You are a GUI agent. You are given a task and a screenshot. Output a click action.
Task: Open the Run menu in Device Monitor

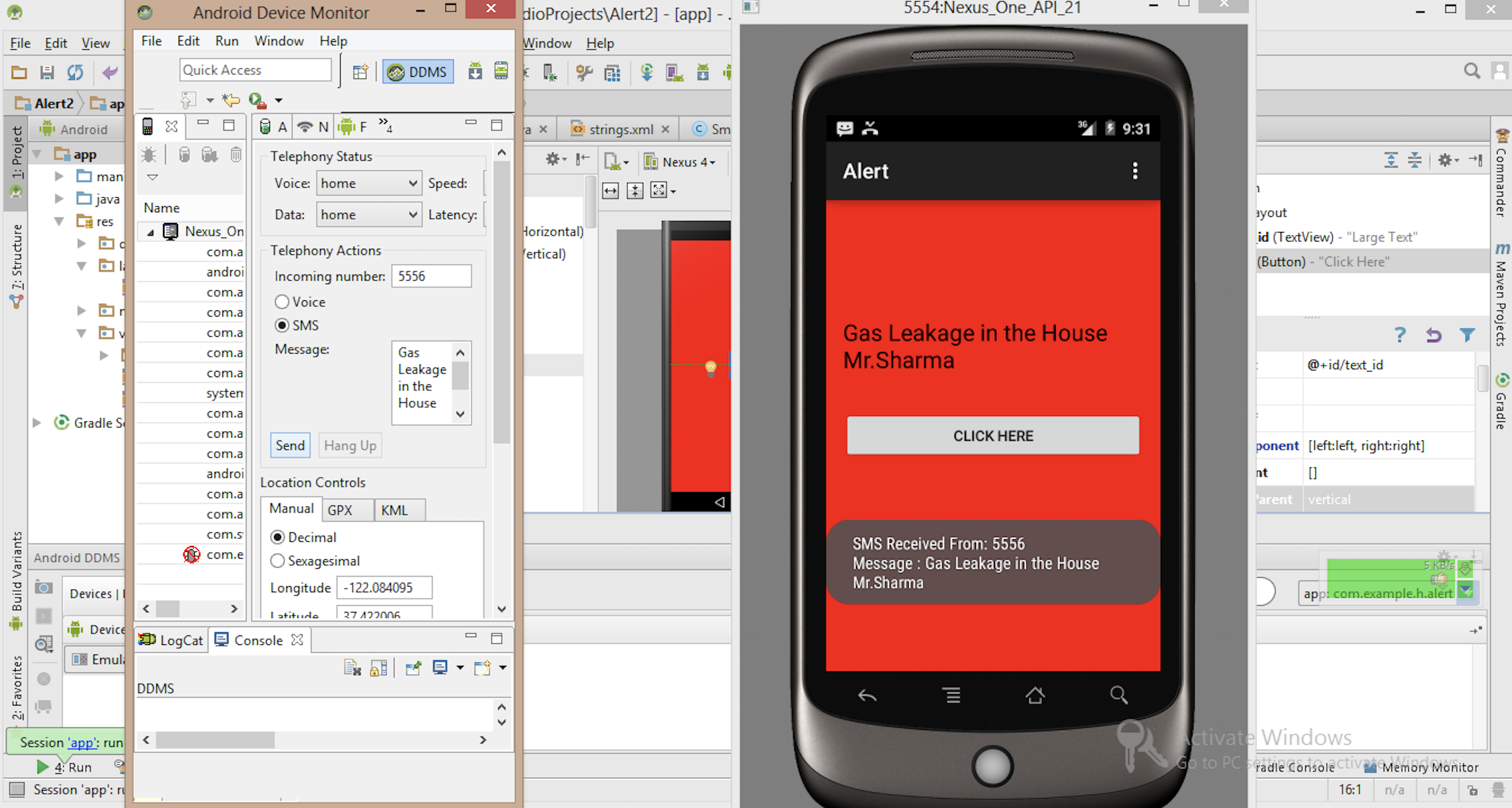tap(227, 41)
